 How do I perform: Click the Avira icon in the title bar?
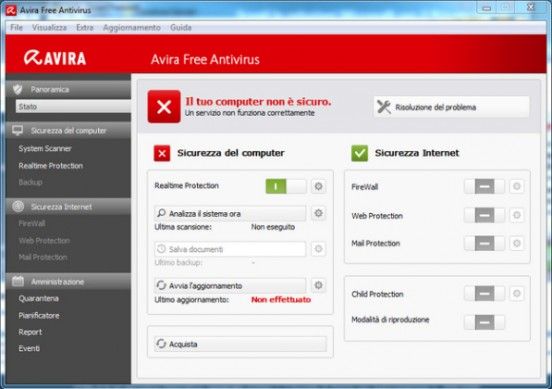[x=11, y=10]
